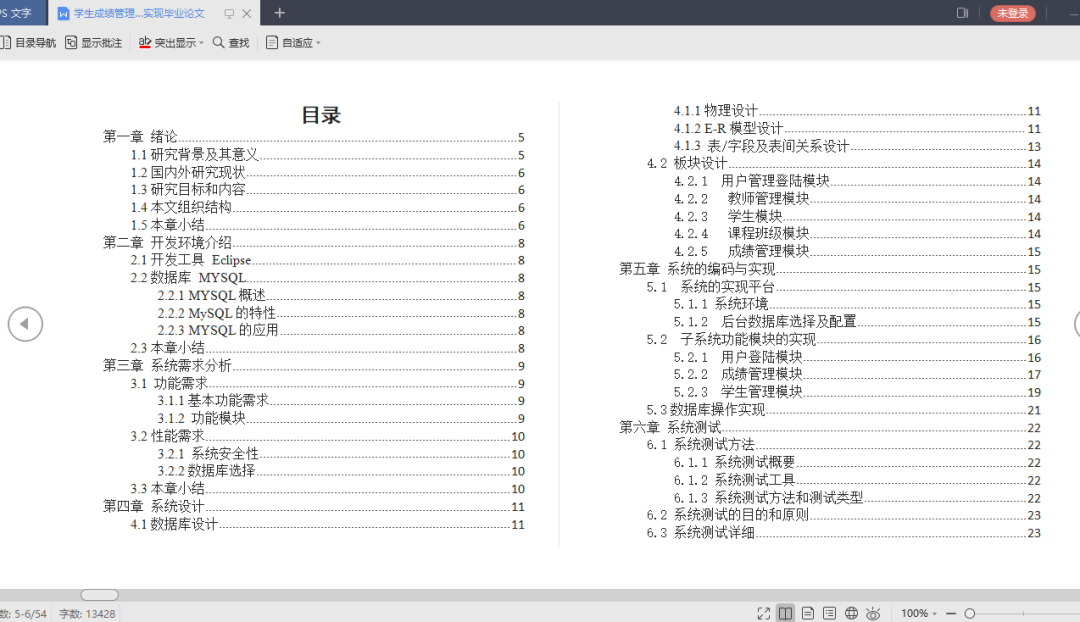Click TOC entry 2.2 数据库 MYSQL
The image size is (1080, 622).
[x=327, y=278]
